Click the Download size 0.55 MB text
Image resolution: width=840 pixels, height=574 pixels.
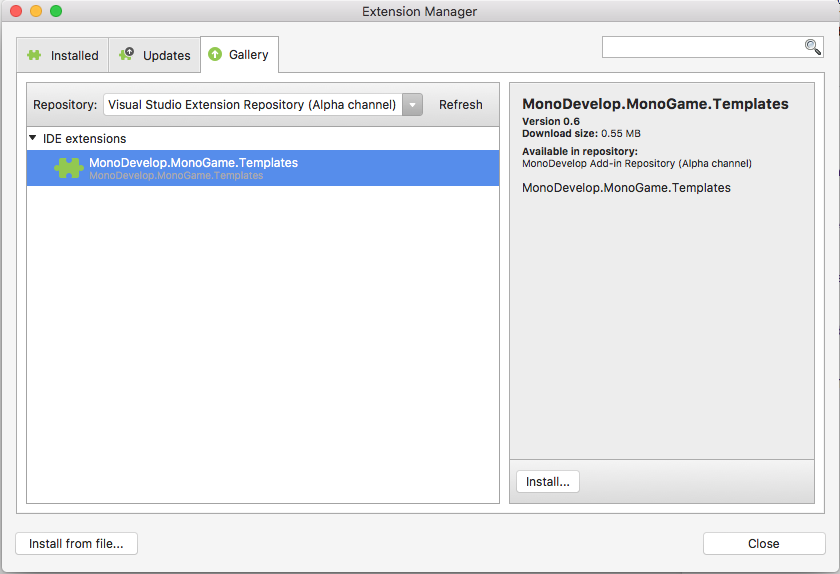(x=581, y=133)
